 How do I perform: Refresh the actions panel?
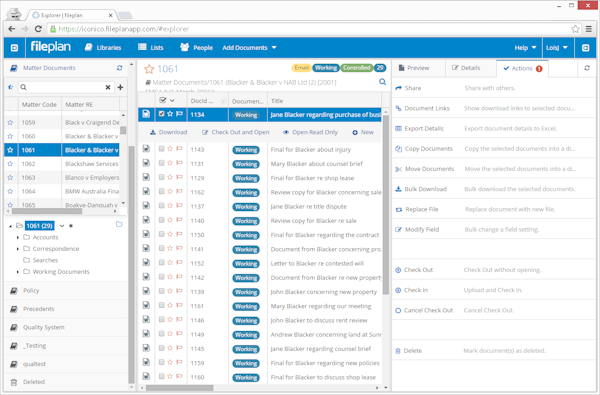point(587,68)
